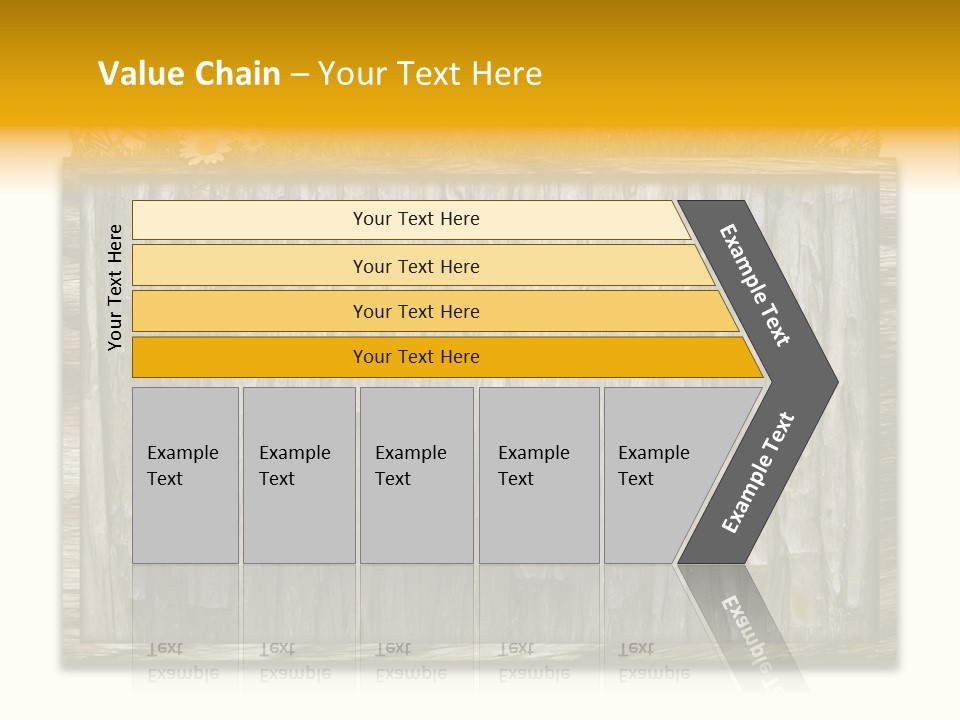960x720 pixels.
Task: Click the bold "Value Chain" title text
Action: click(x=189, y=74)
